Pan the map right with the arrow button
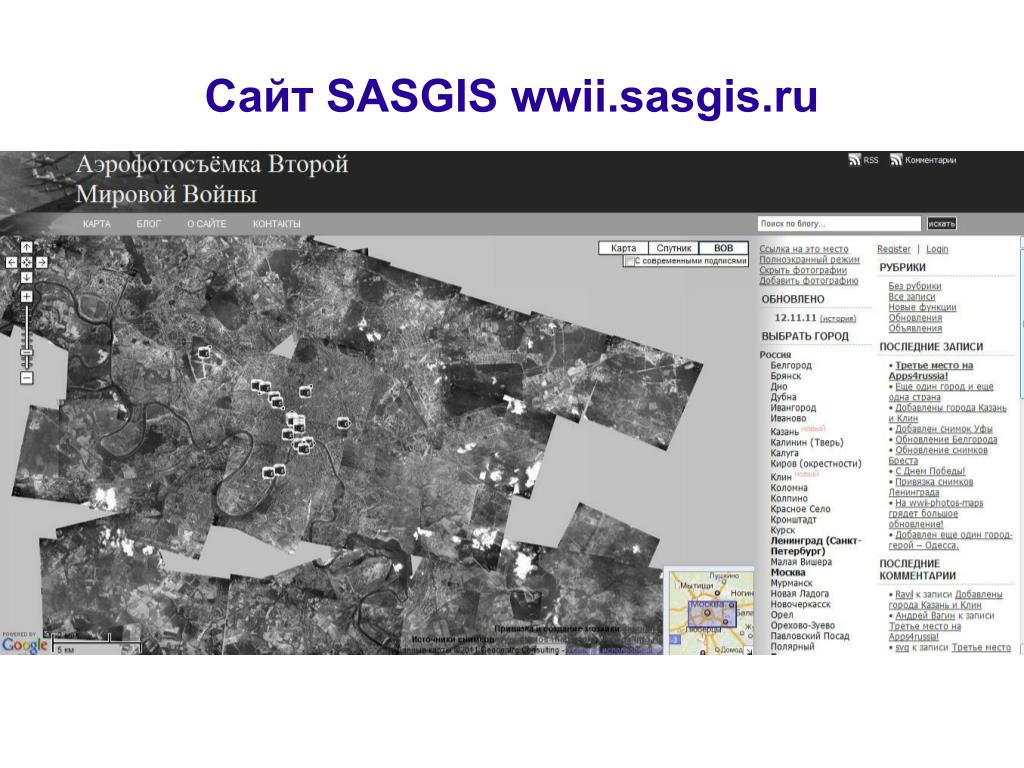 [41, 262]
